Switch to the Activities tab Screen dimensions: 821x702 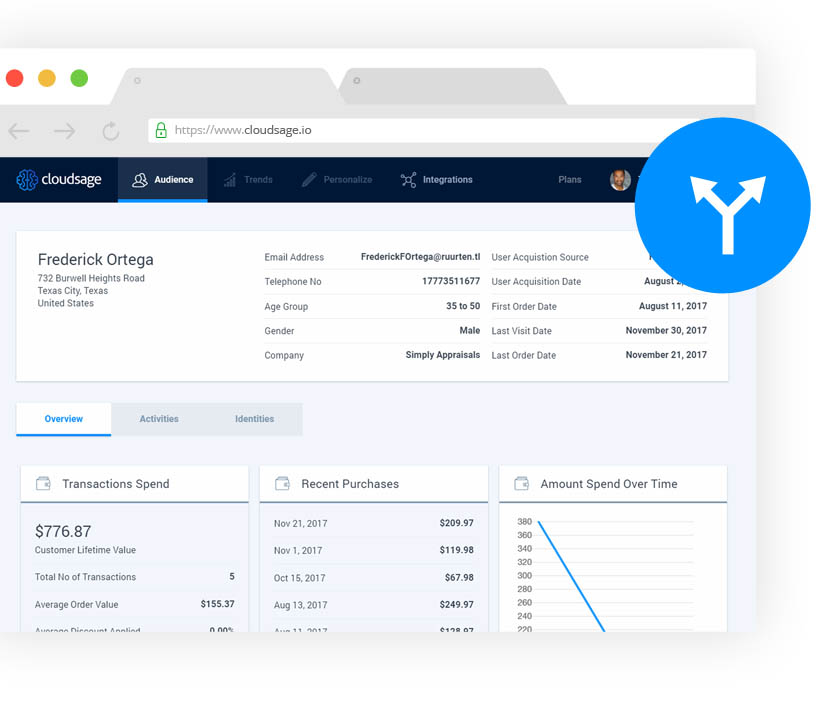click(159, 419)
